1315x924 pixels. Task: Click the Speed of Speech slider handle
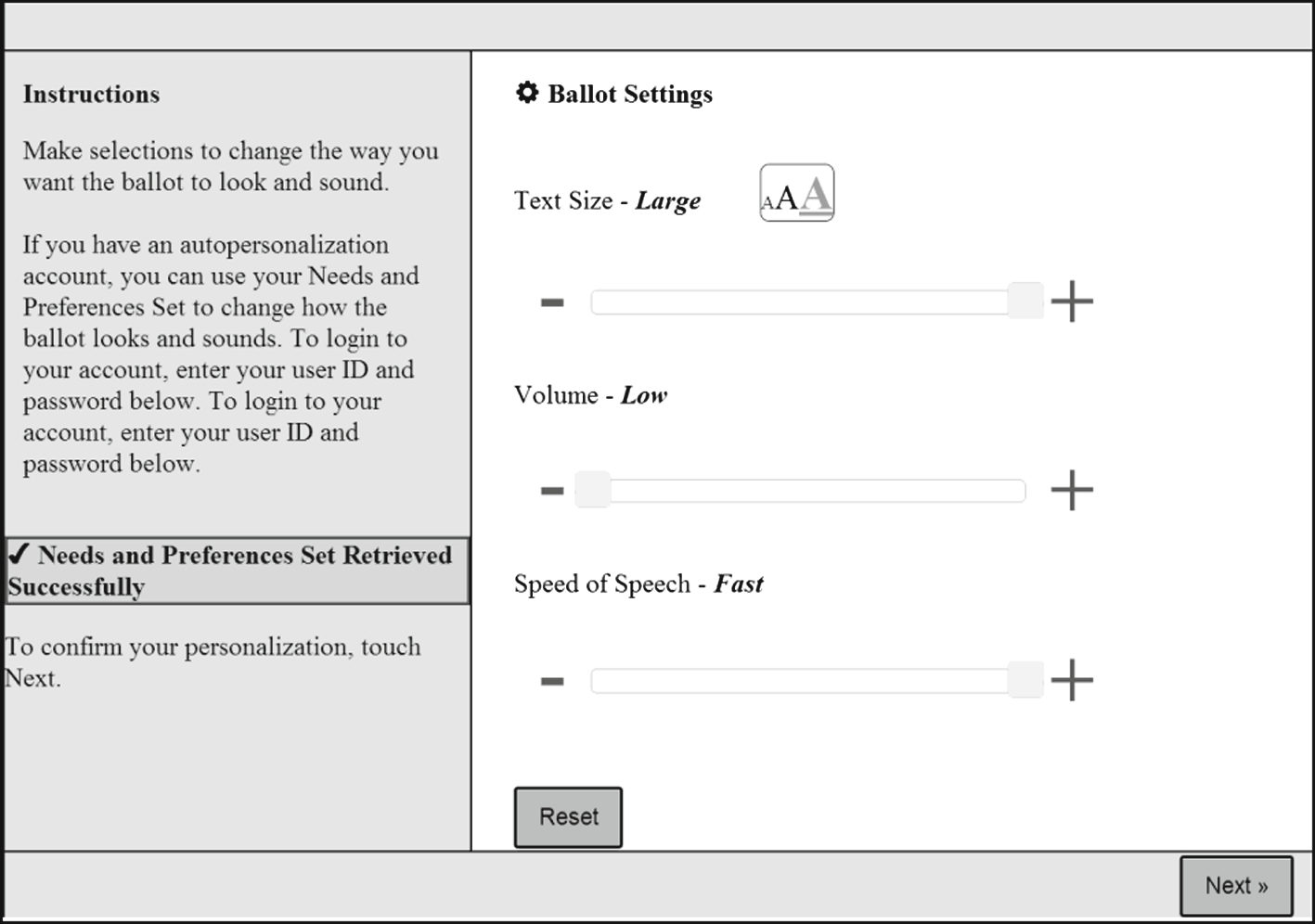click(1025, 680)
